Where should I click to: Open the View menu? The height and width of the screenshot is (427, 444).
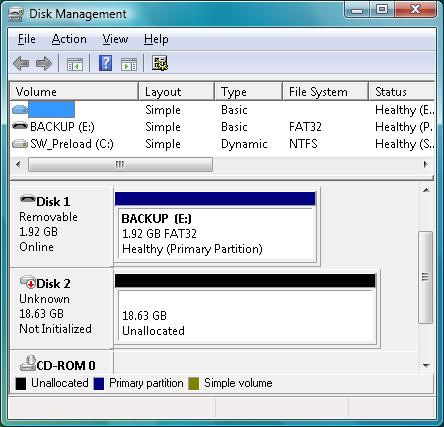coord(115,39)
